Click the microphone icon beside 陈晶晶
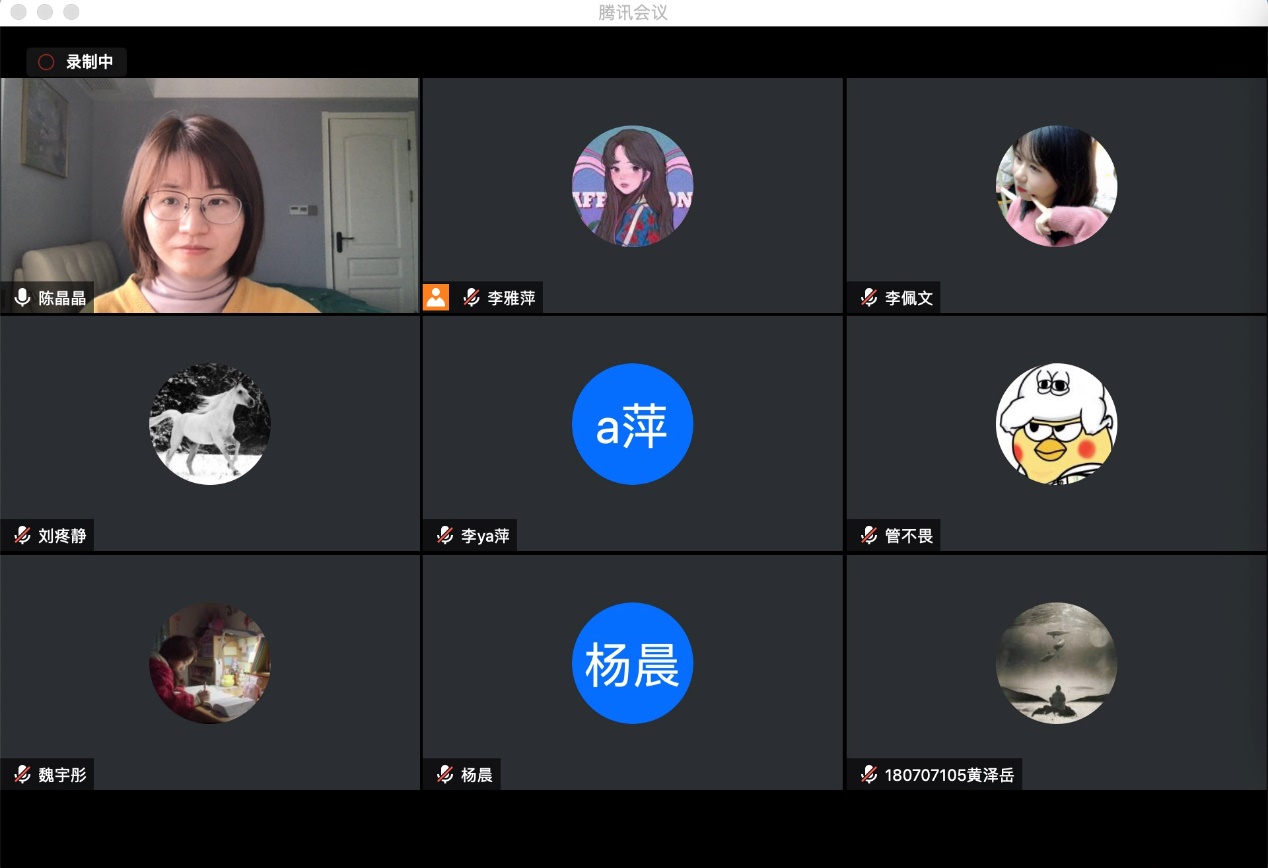Viewport: 1268px width, 868px height. tap(23, 297)
